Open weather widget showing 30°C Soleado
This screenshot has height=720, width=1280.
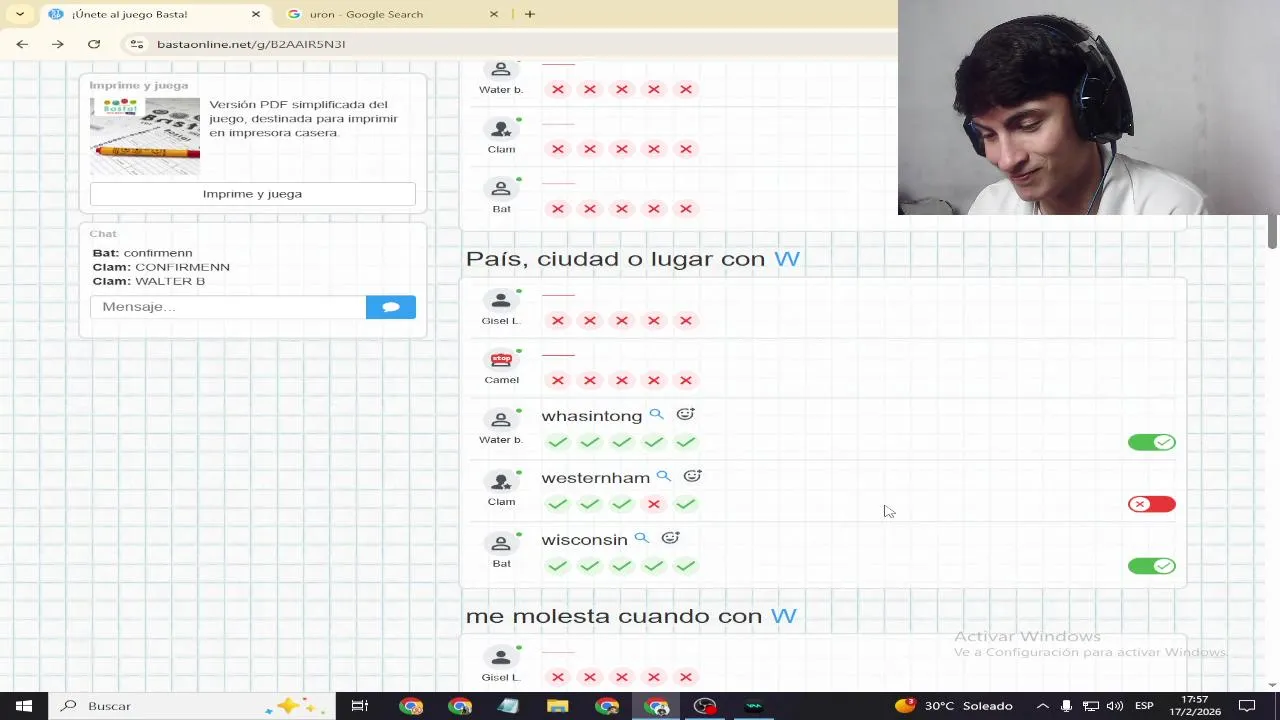coord(954,706)
